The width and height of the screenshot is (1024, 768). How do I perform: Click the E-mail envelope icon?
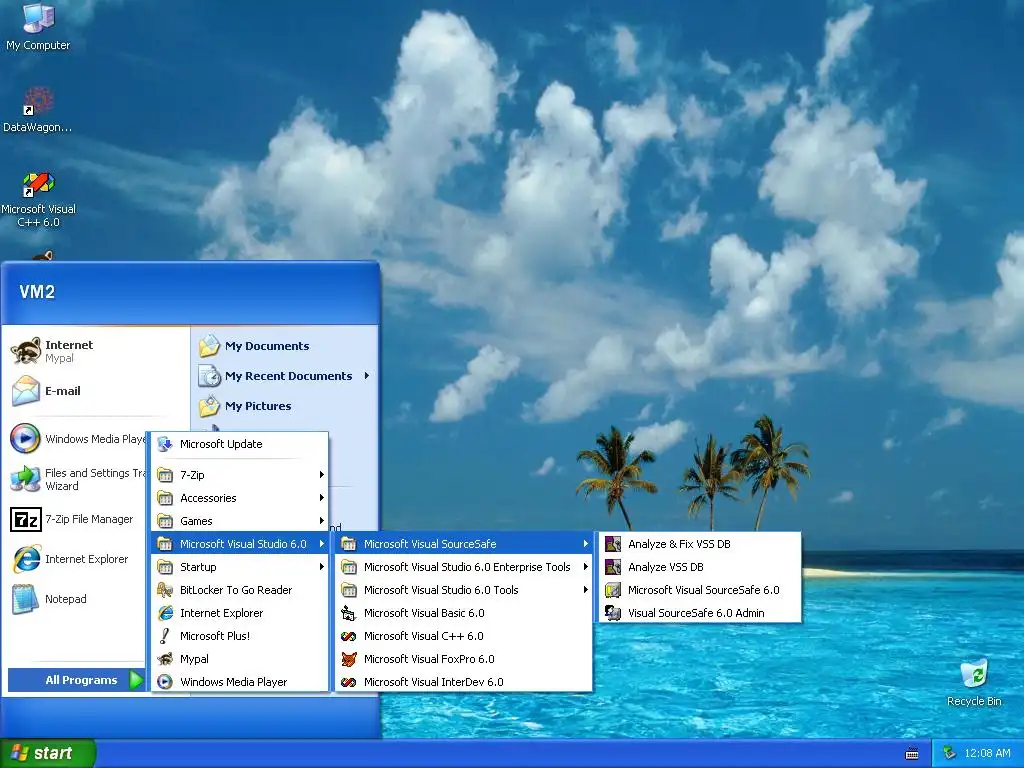pos(25,391)
